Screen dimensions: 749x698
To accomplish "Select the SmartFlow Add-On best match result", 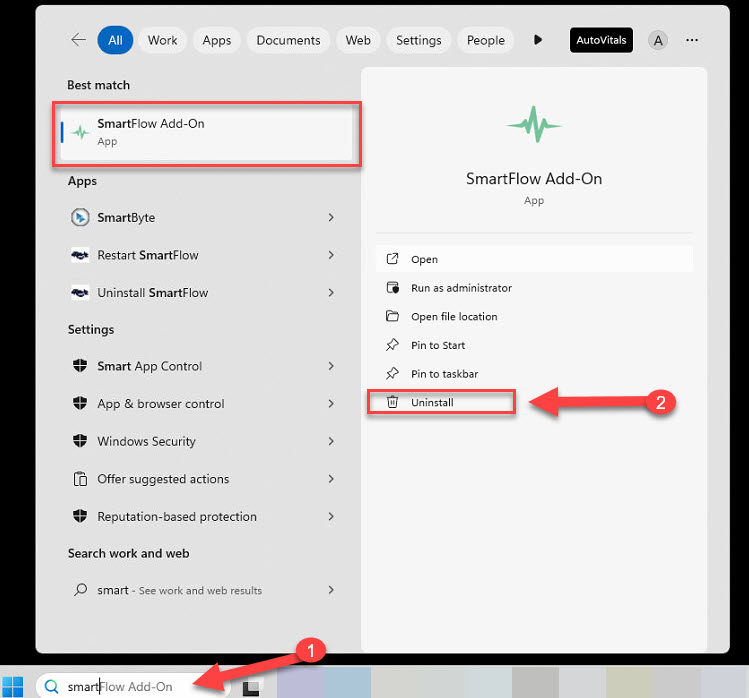I will pos(206,132).
